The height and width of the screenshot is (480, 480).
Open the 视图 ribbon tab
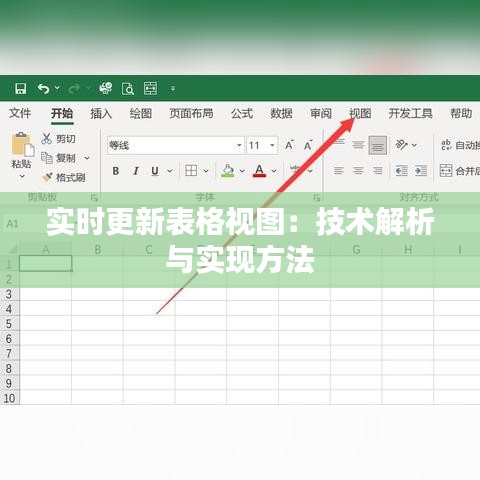pos(360,113)
